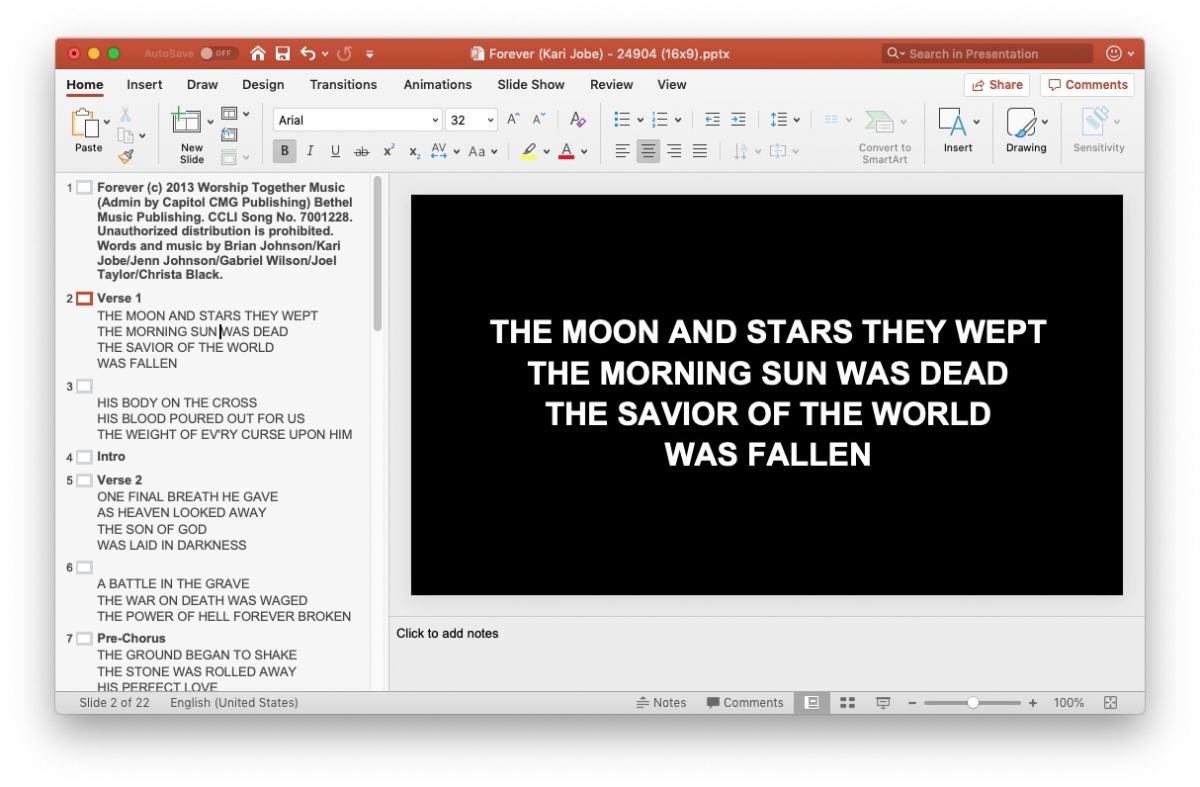Click the Clear Formatting icon

577,120
